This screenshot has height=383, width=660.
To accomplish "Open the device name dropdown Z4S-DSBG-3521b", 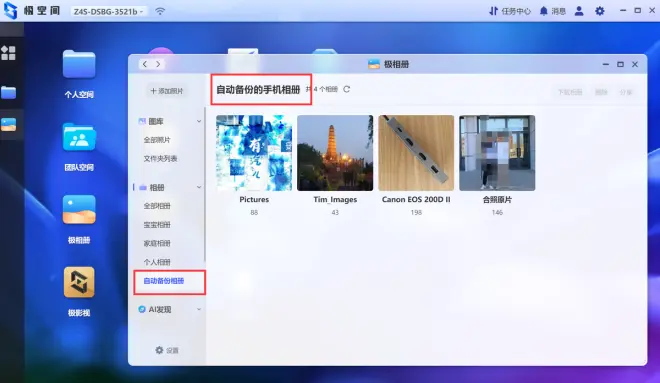I will 109,11.
